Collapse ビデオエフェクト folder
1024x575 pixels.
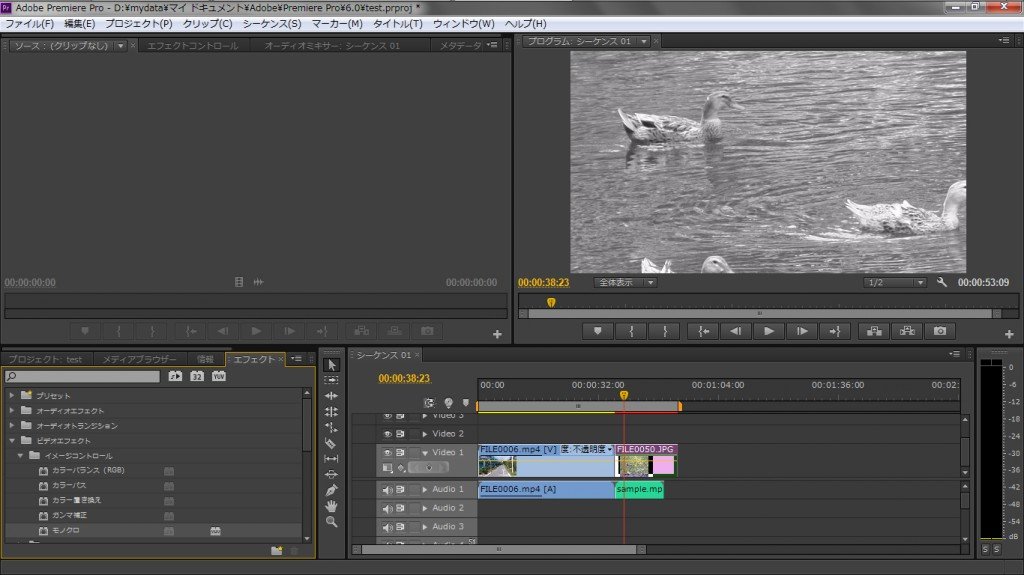click(12, 440)
